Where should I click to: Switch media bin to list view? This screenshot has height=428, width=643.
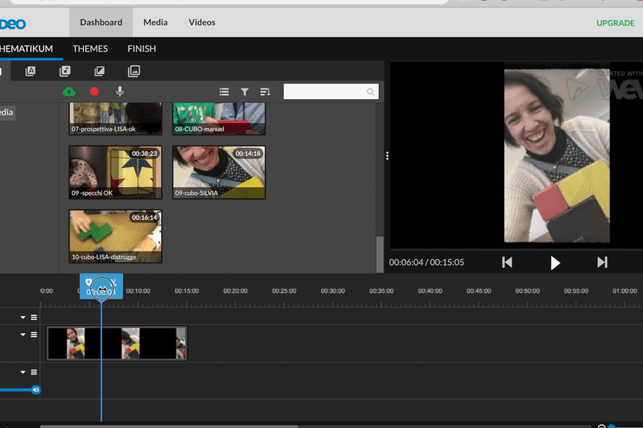click(x=224, y=92)
